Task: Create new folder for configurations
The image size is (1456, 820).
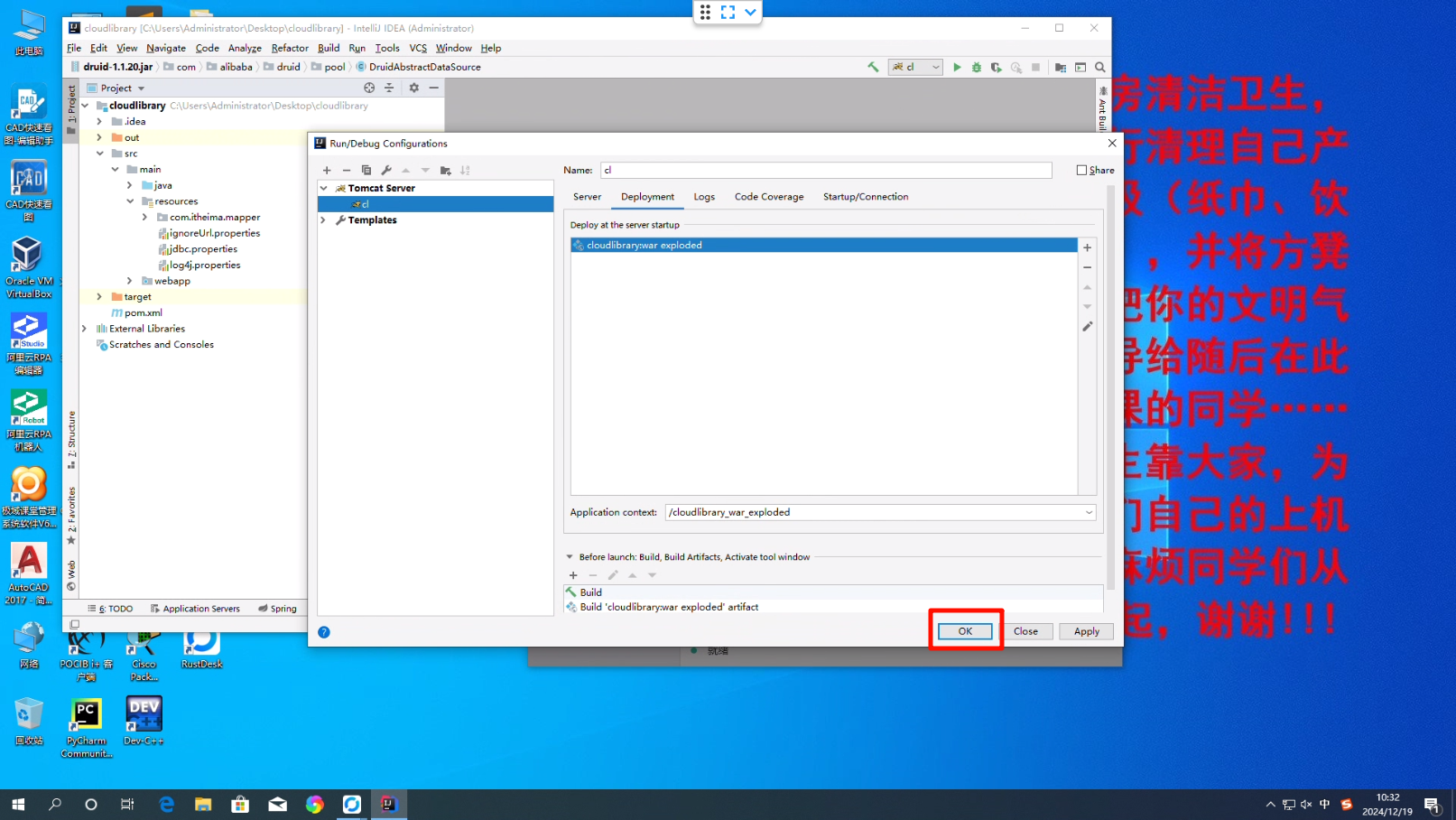Action: click(x=445, y=170)
